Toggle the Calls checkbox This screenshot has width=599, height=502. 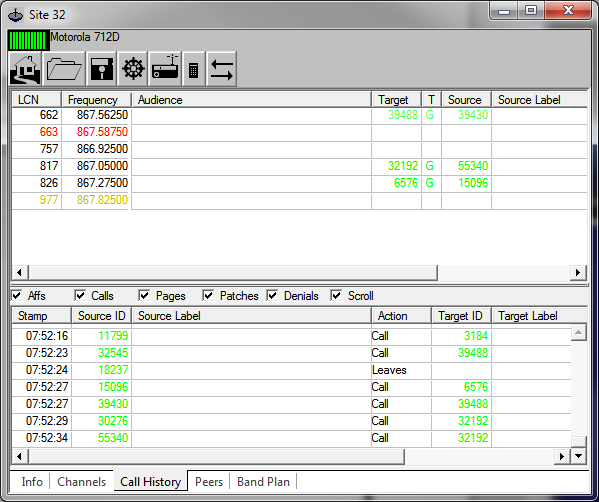(x=80, y=295)
